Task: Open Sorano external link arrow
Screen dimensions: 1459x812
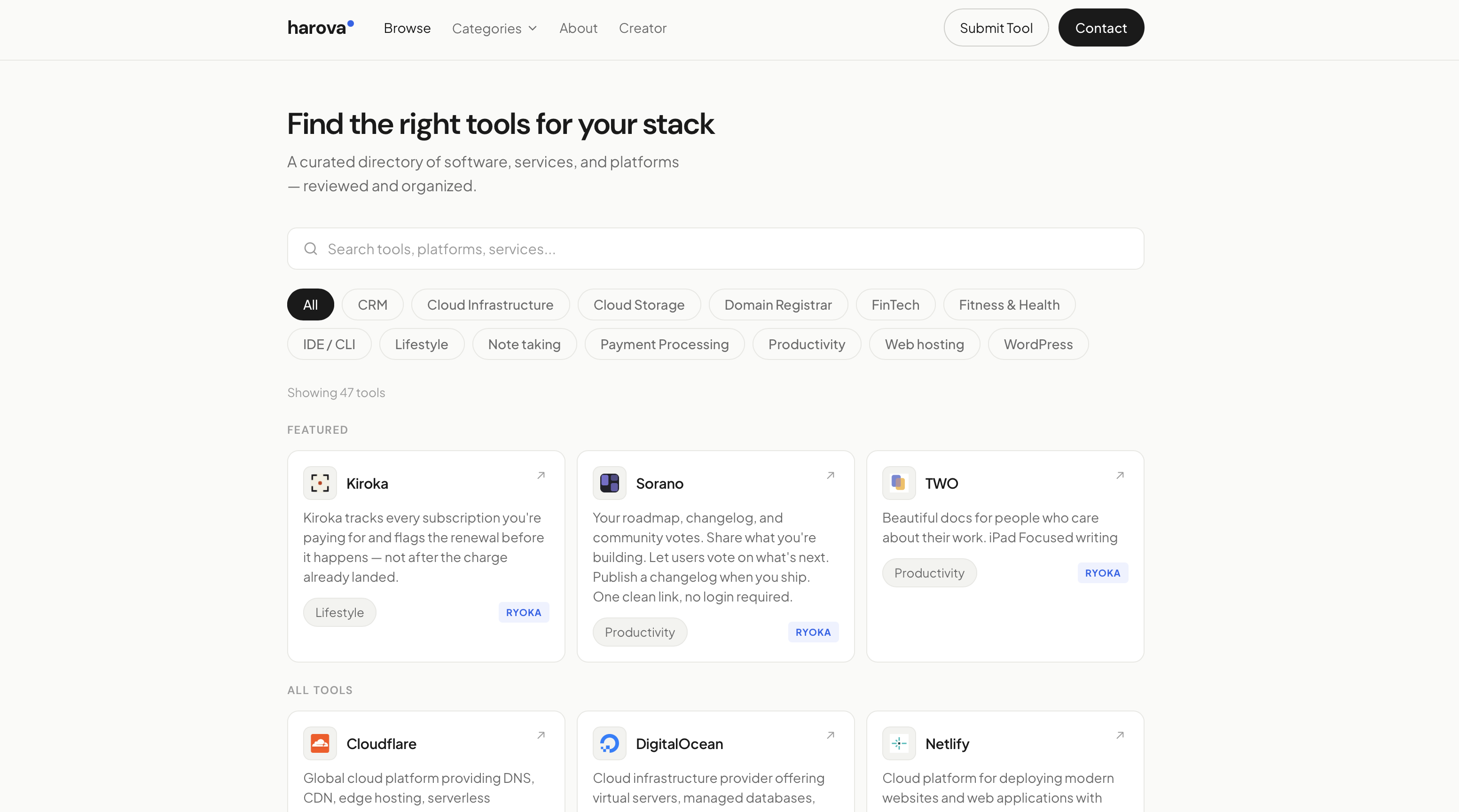Action: pyautogui.click(x=830, y=476)
